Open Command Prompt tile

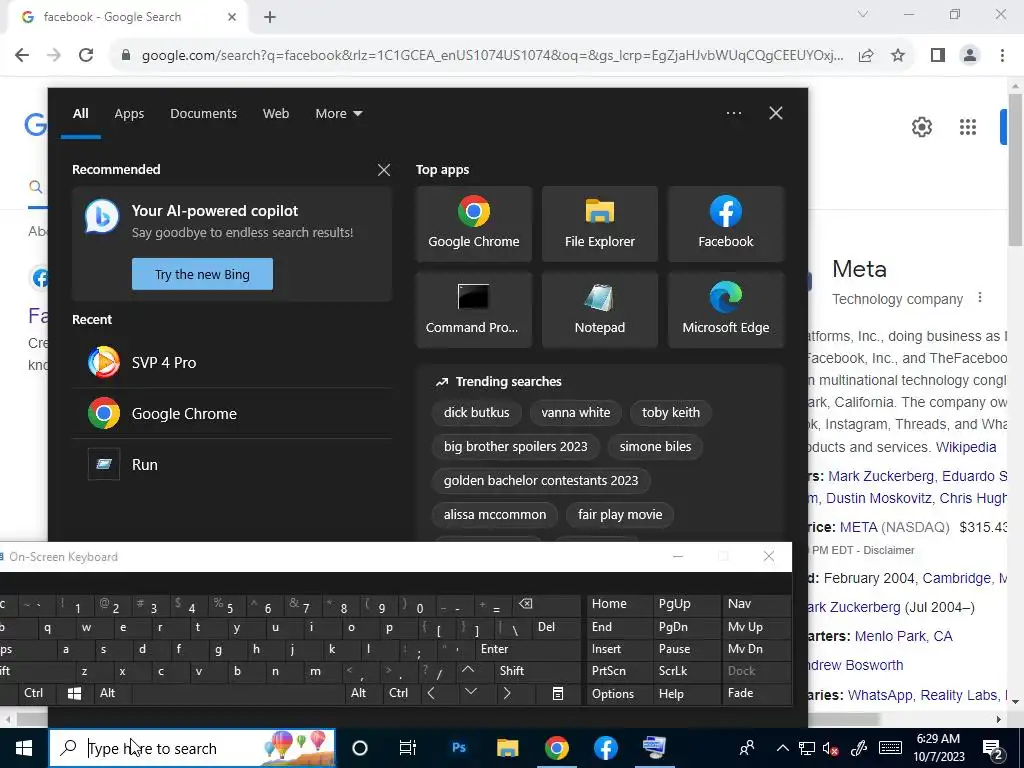(473, 310)
